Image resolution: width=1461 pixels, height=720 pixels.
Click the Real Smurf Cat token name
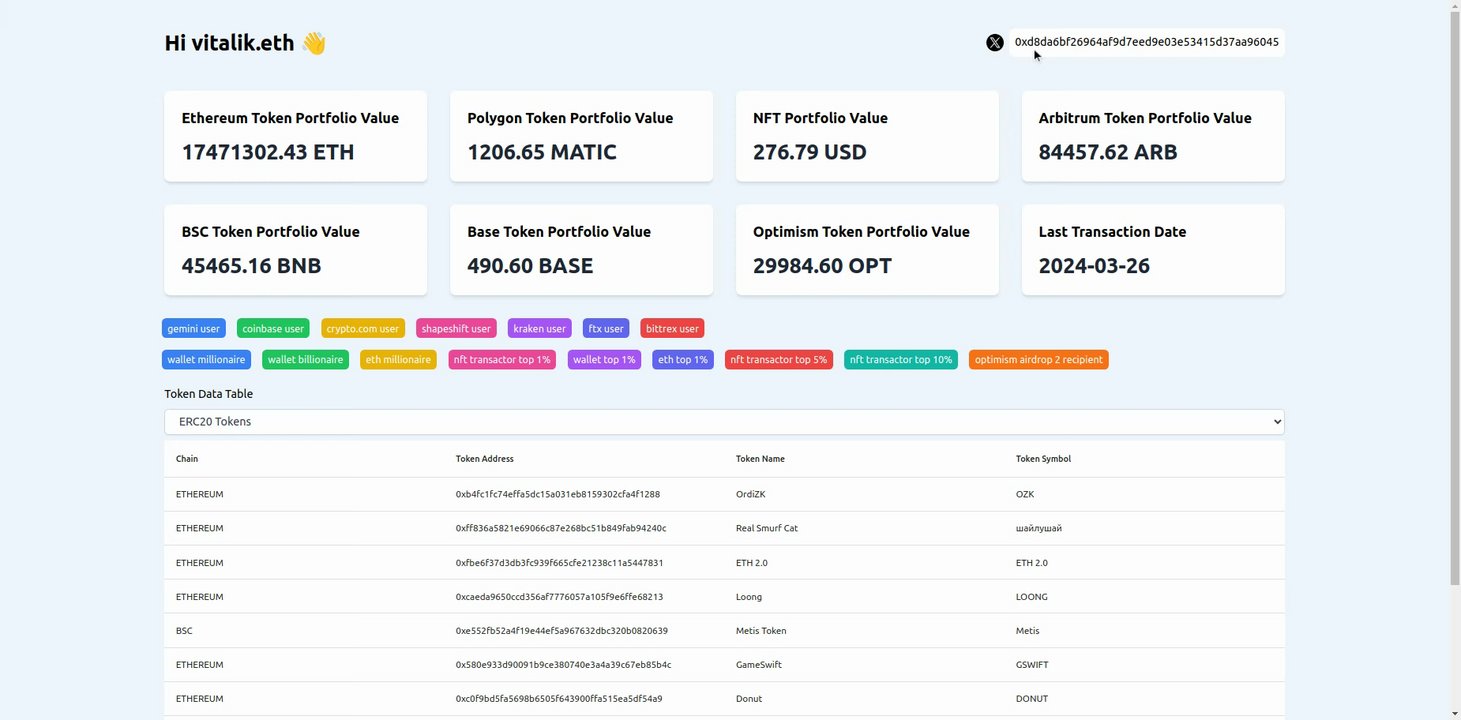pos(767,528)
